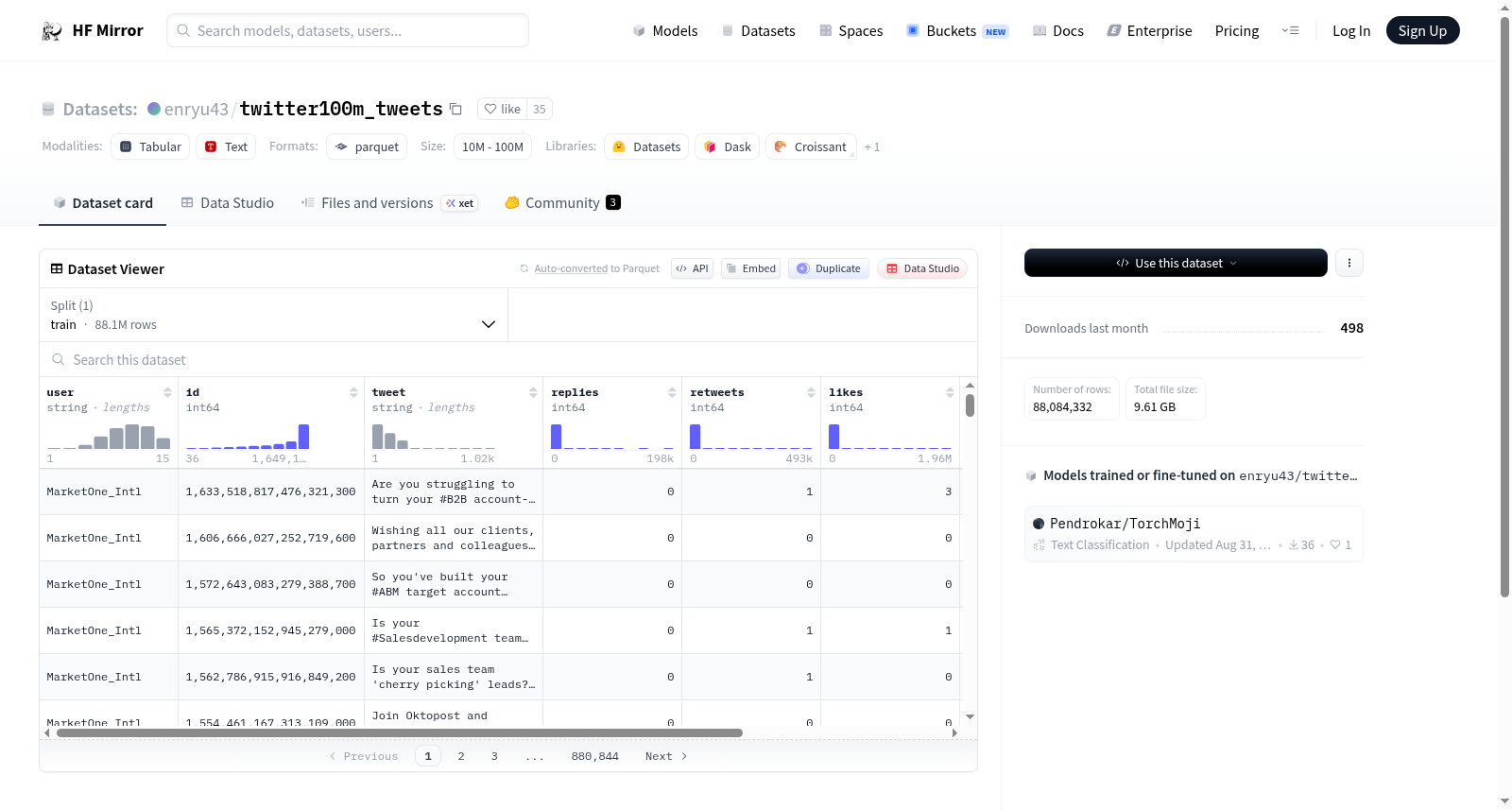Click the tweet lengths histogram
This screenshot has height=810, width=1512.
point(434,436)
